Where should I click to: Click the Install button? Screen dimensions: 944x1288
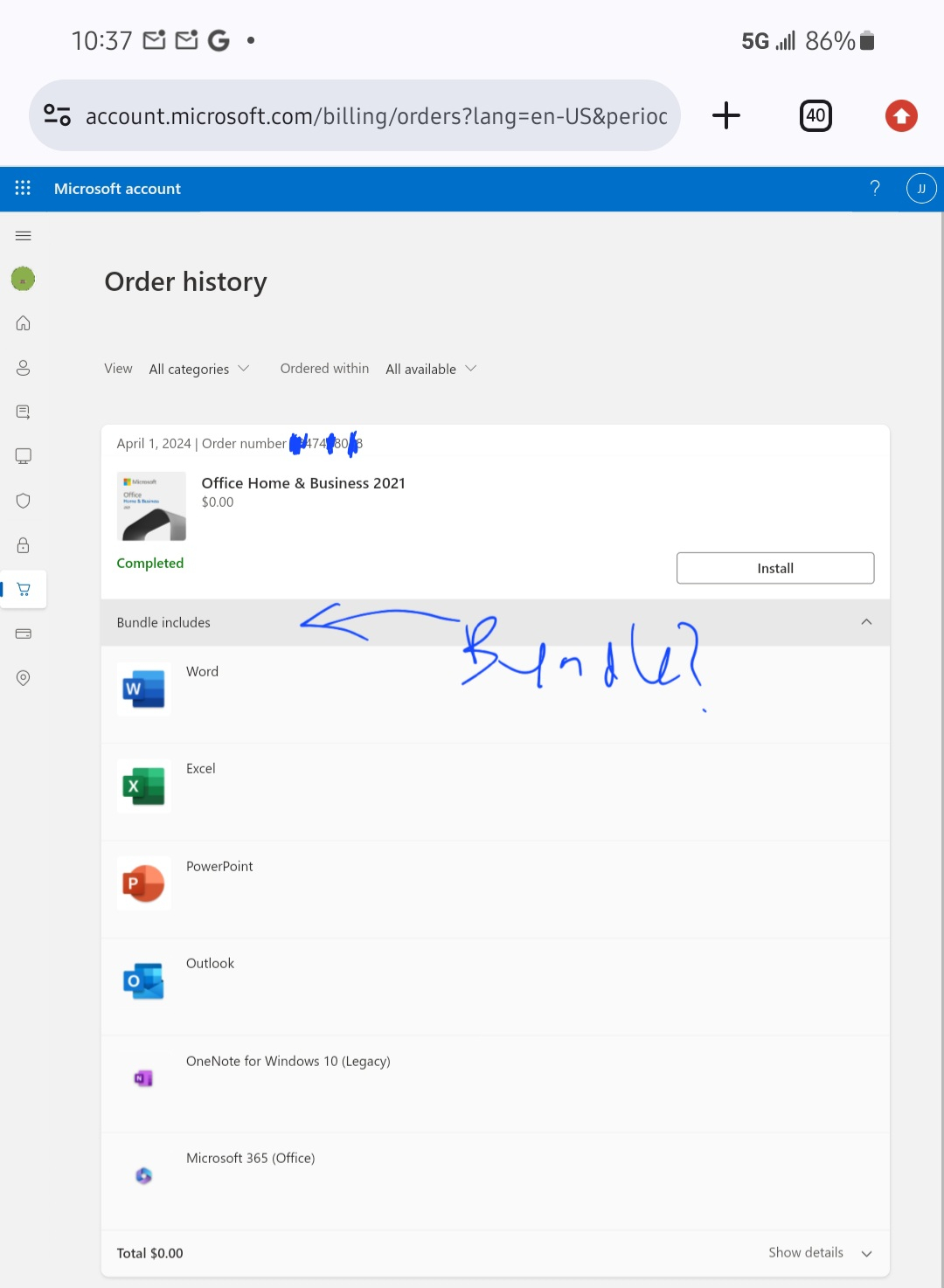[775, 568]
